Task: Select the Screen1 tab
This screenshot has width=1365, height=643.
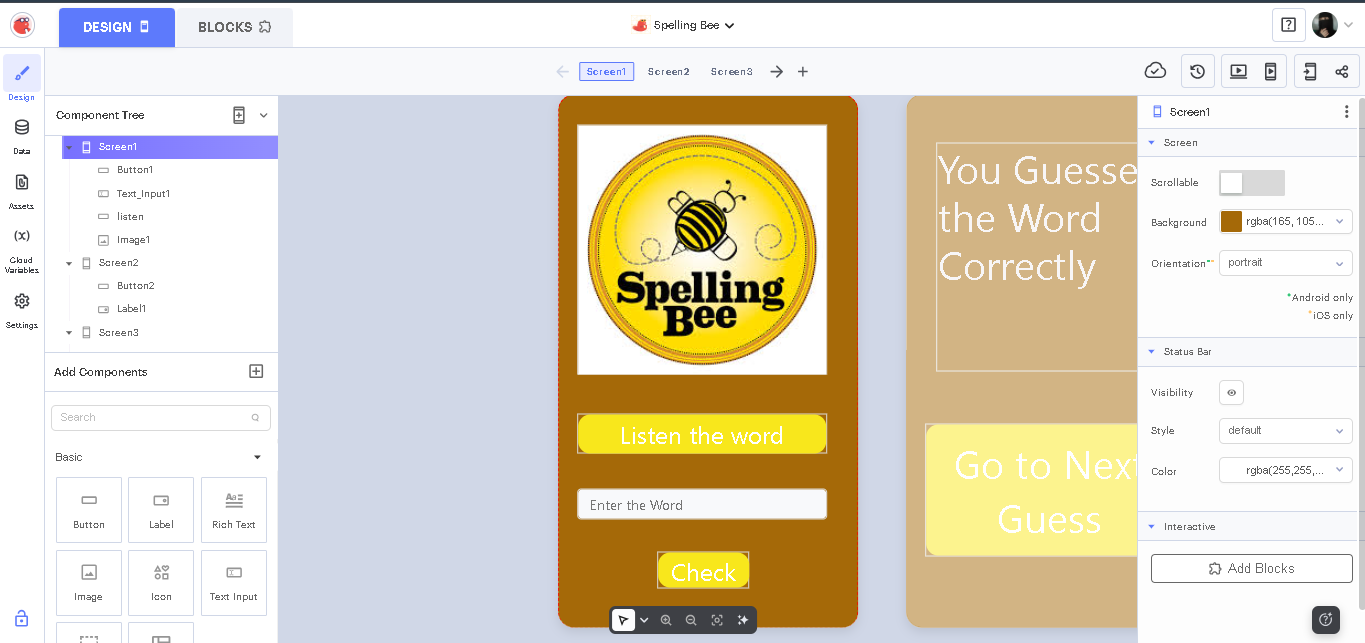Action: click(606, 71)
